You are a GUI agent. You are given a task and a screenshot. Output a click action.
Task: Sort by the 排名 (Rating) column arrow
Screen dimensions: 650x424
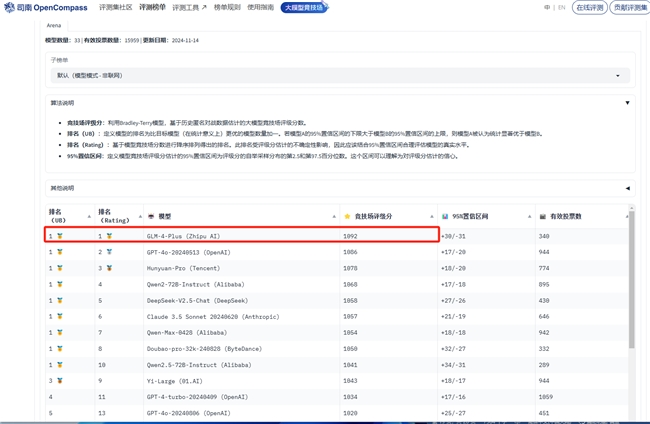pos(140,216)
